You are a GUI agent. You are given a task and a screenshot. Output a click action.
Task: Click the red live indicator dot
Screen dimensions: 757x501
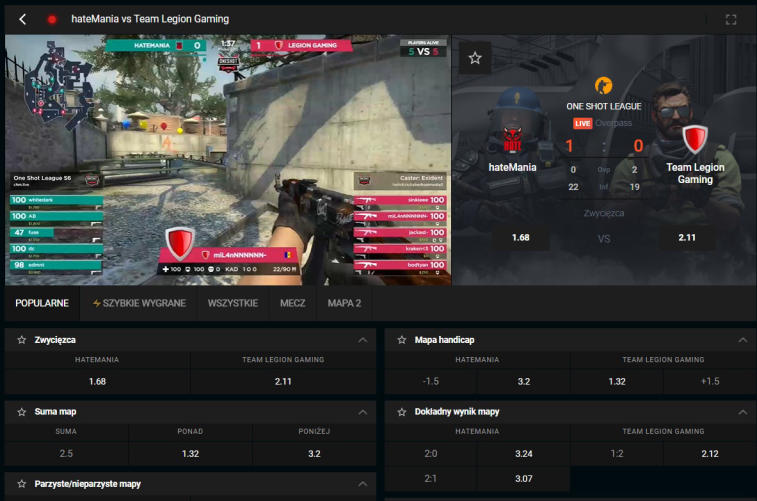click(52, 19)
